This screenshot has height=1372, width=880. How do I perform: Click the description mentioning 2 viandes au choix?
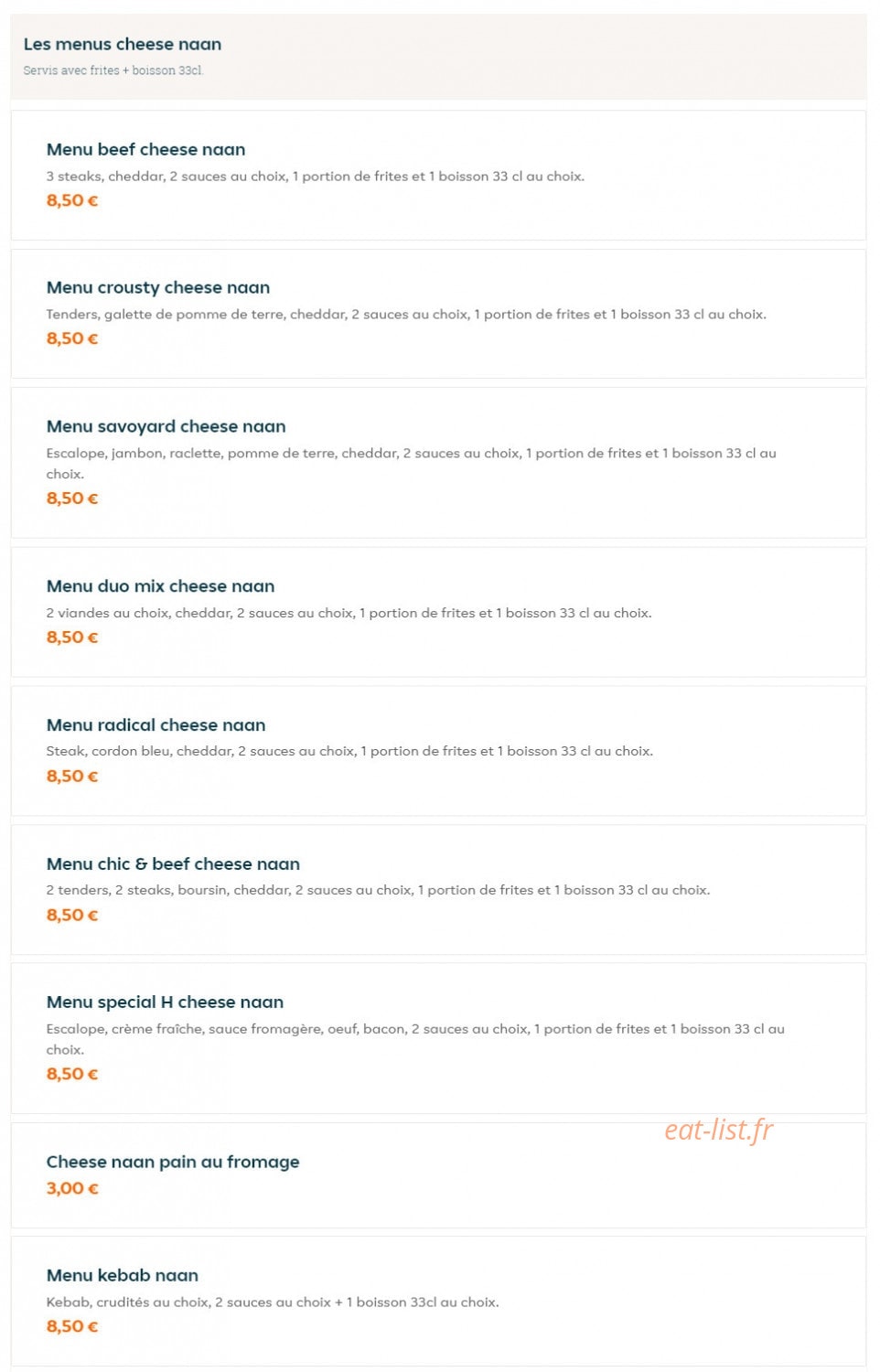[x=349, y=613]
